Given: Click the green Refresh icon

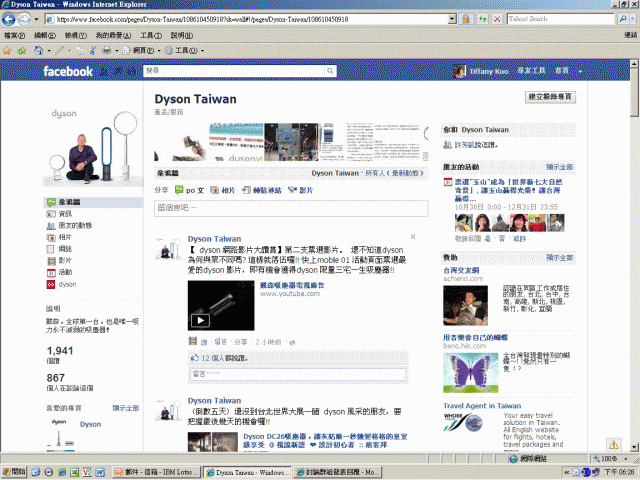Looking at the screenshot, I should point(482,19).
